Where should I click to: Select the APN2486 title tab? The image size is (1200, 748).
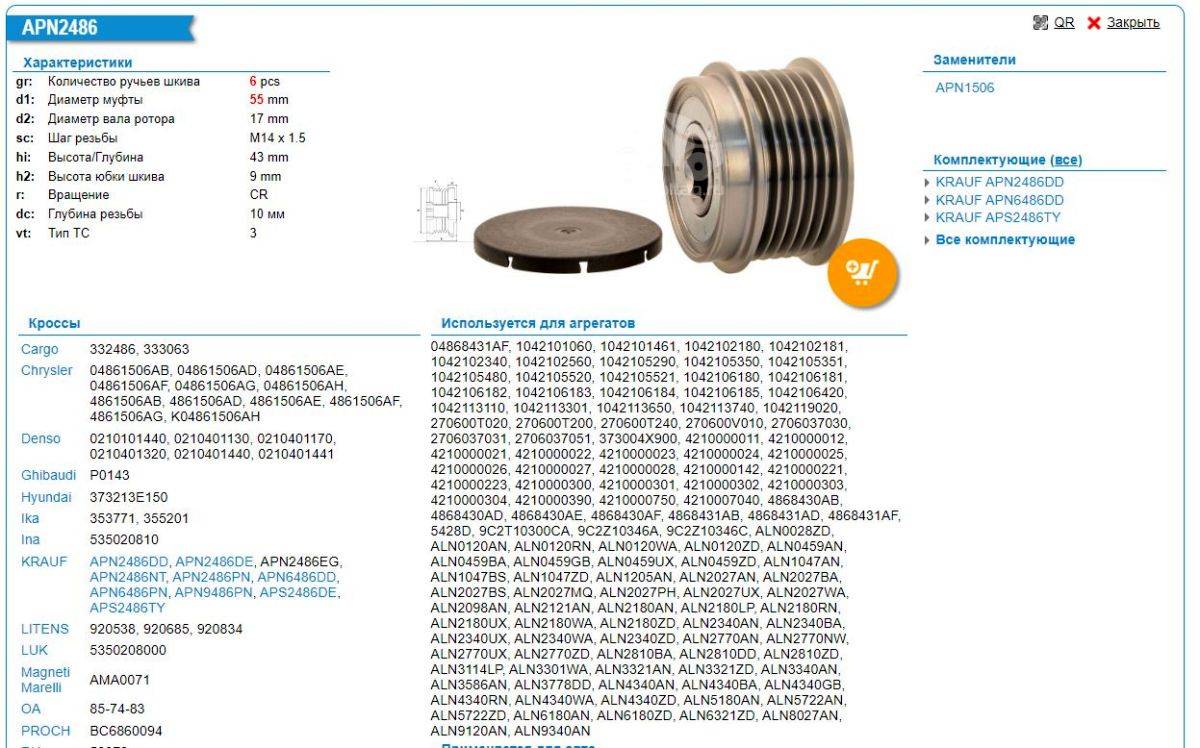(x=60, y=29)
